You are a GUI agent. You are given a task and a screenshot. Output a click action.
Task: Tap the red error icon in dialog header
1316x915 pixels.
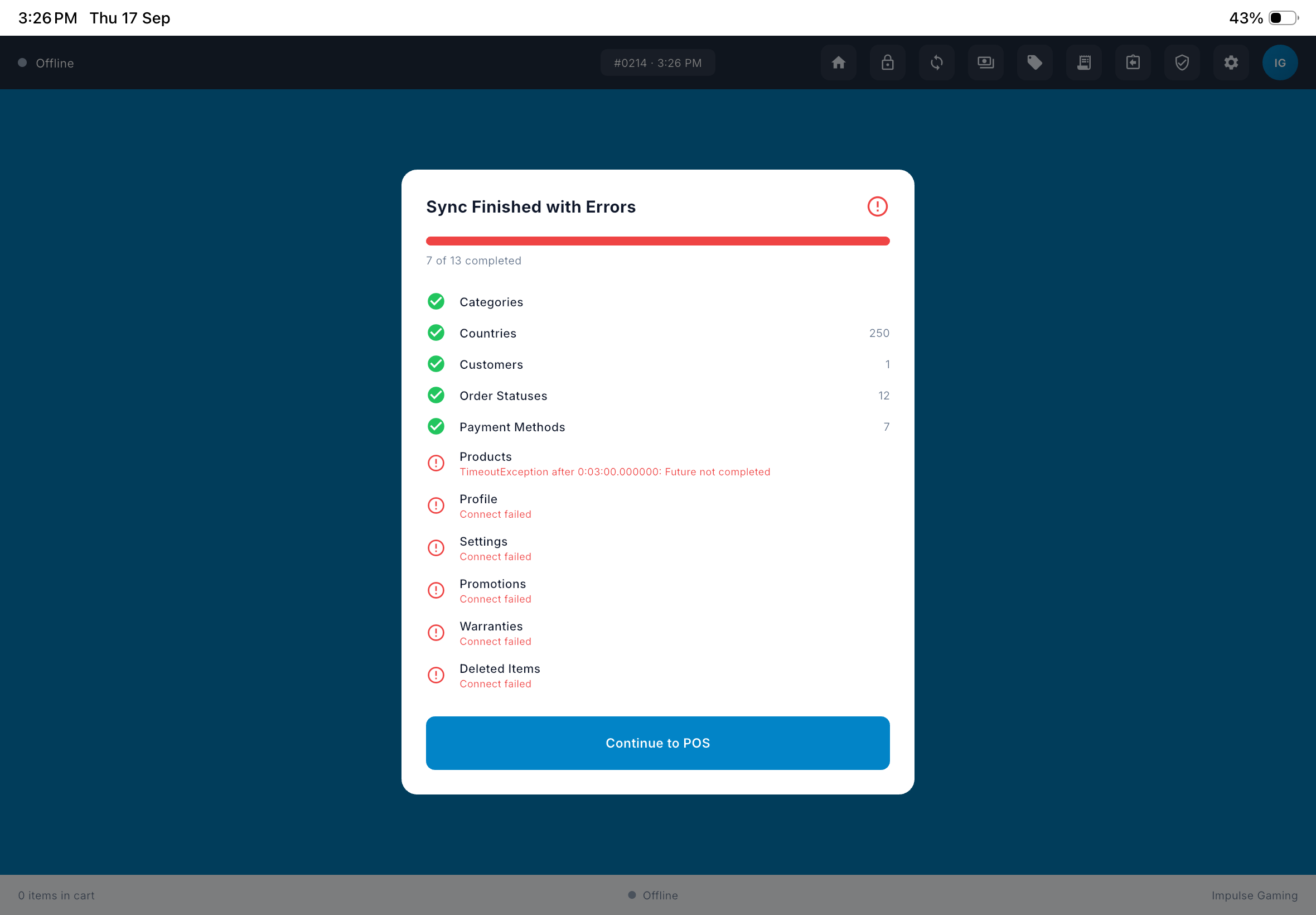(877, 206)
